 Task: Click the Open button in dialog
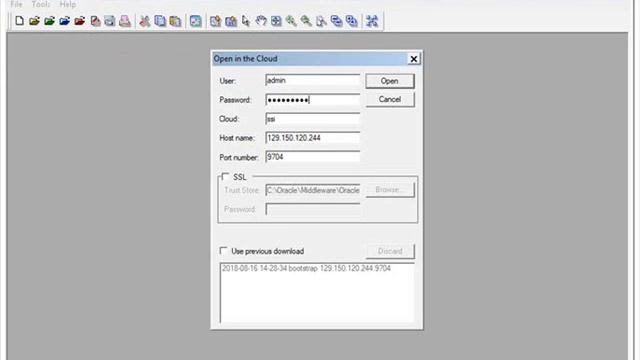390,81
